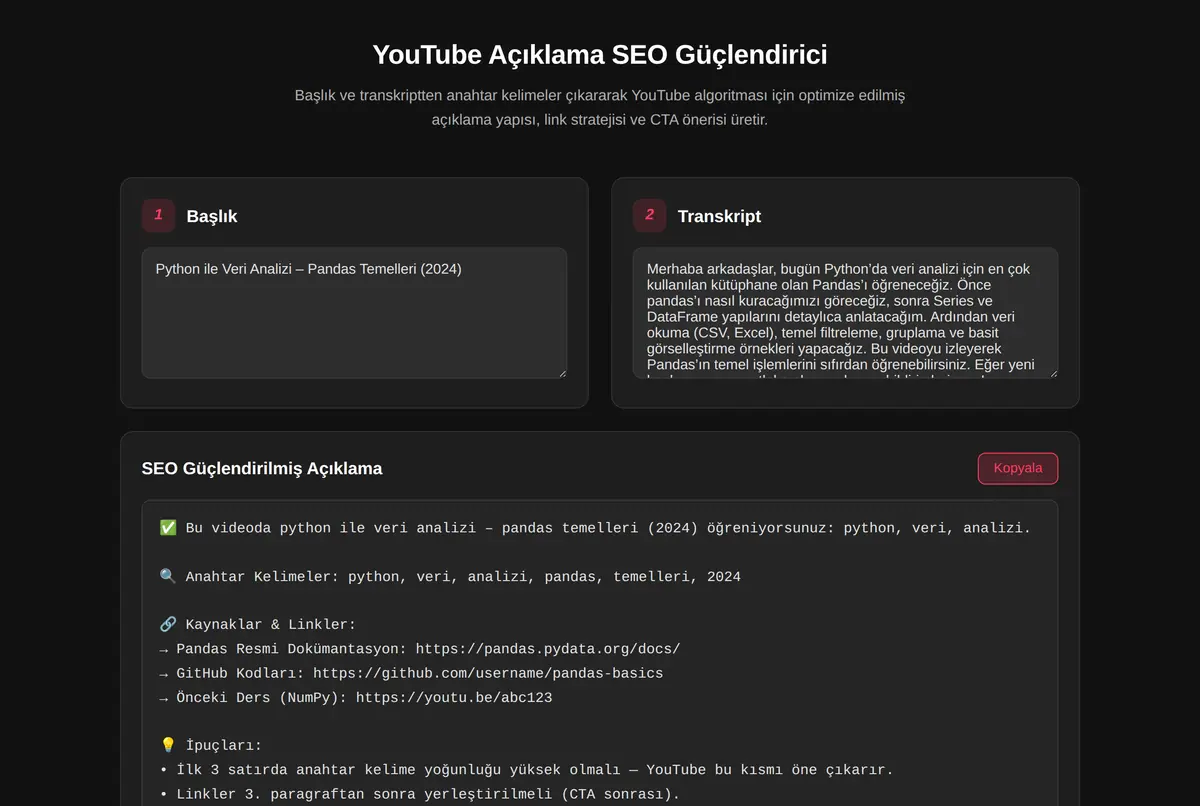This screenshot has height=806, width=1200.
Task: Click the page title YouTube Açıklama SEO Güçlendirici
Action: pos(600,54)
